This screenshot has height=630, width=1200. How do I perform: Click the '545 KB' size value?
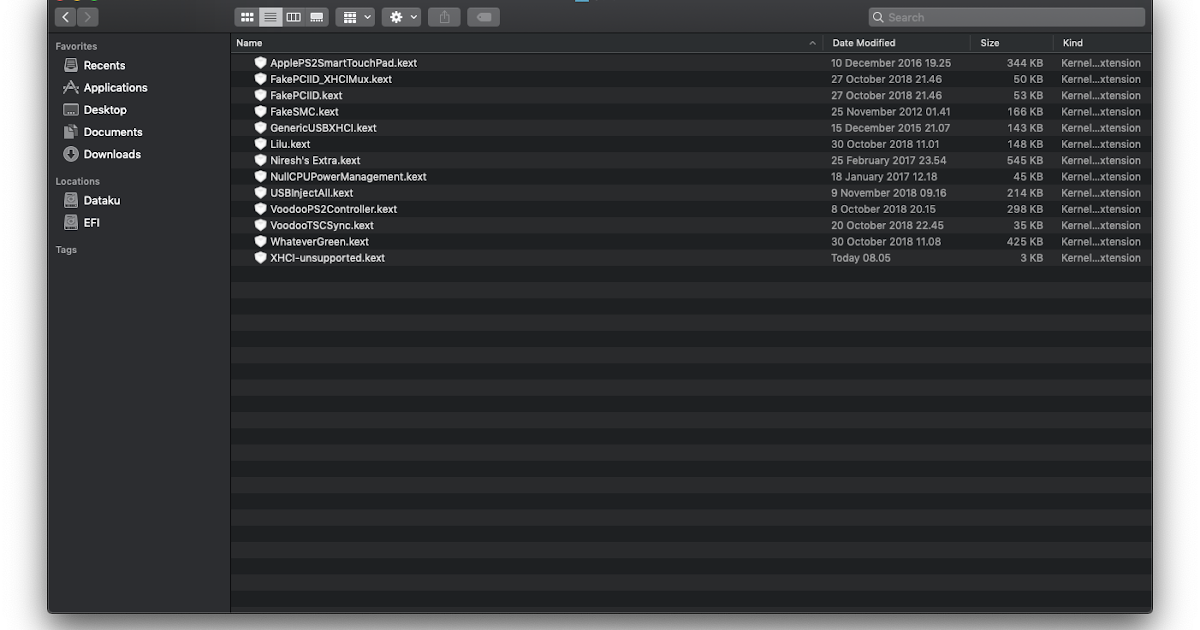1025,160
